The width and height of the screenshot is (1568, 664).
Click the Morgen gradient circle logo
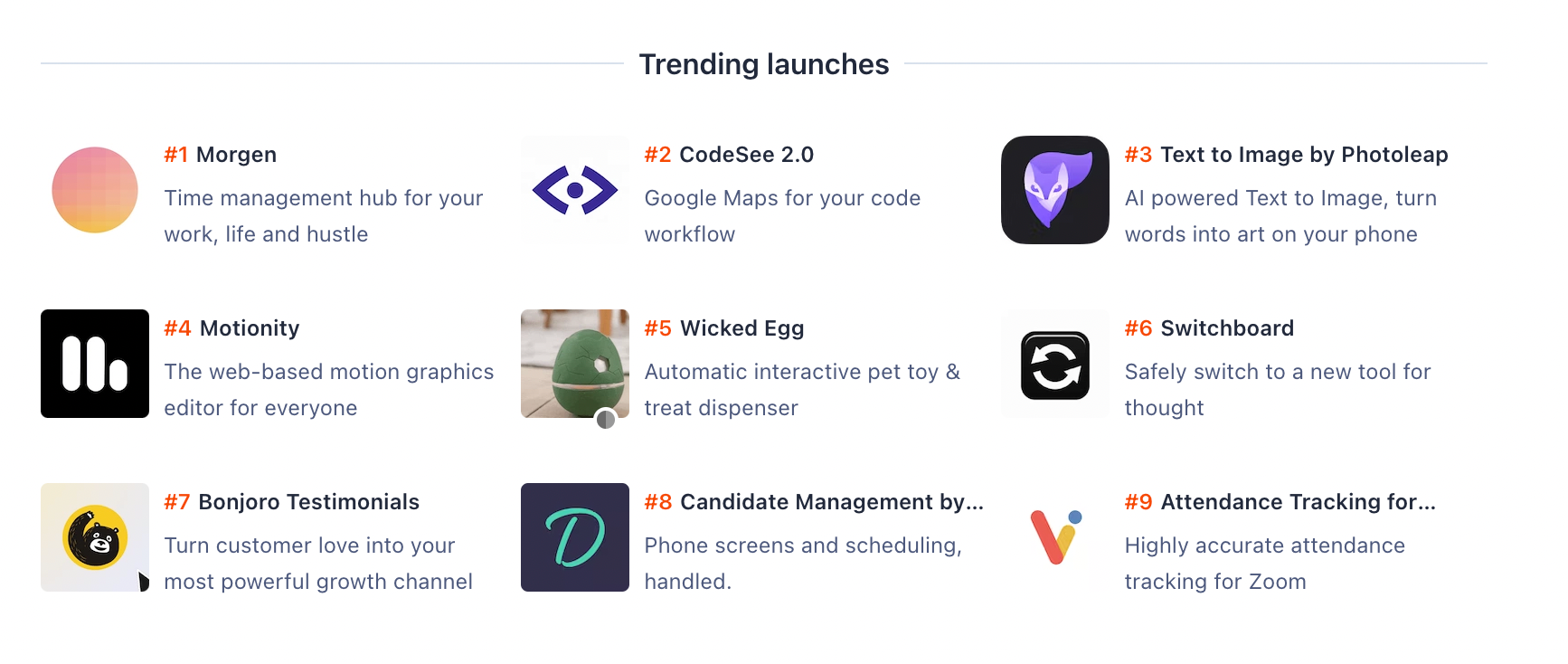[95, 190]
